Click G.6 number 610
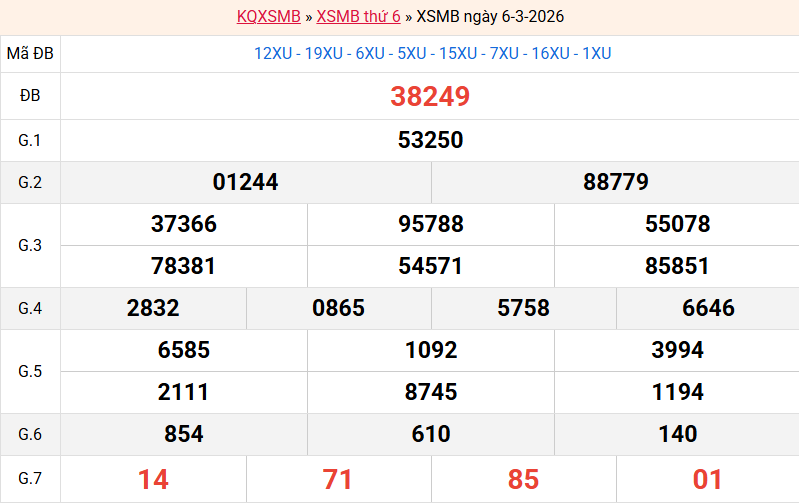This screenshot has height=503, width=799. 431,435
